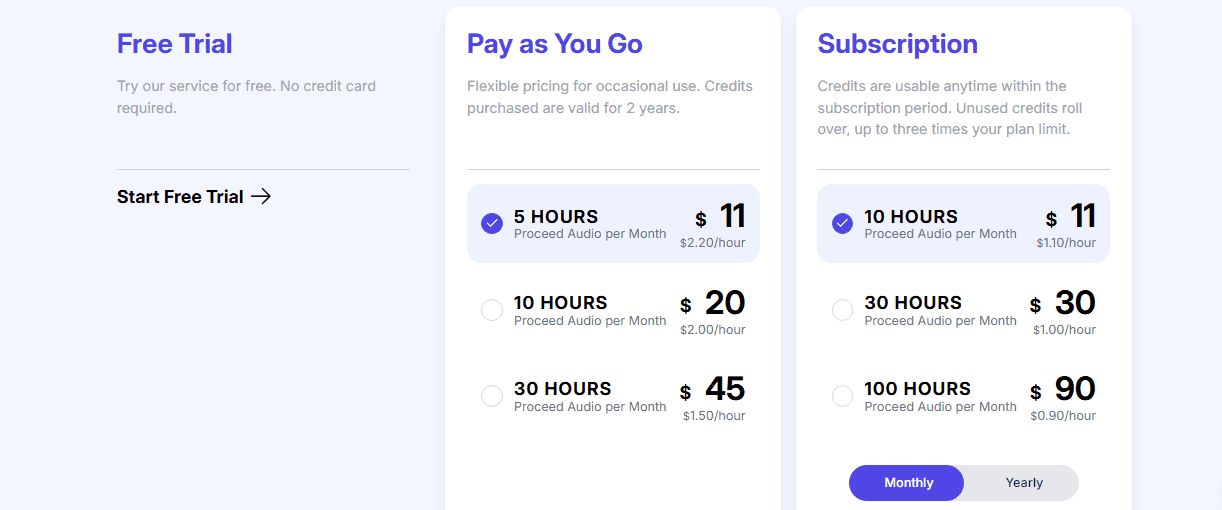Click the $0.90/hour subscription rate label
The image size is (1222, 510).
(1063, 416)
